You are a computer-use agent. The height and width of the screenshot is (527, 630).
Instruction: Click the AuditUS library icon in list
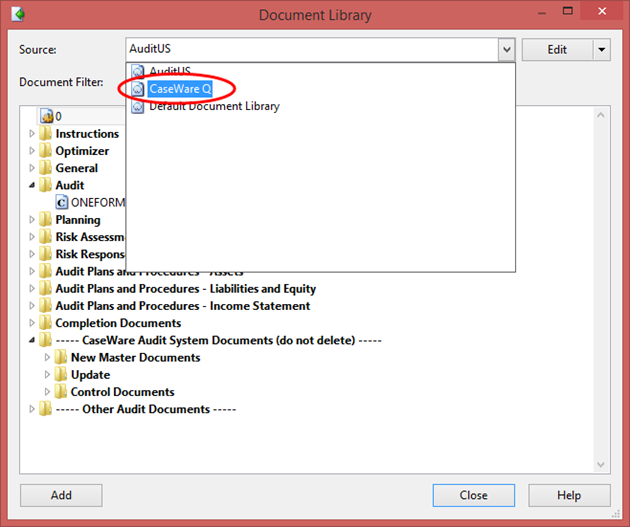[139, 71]
